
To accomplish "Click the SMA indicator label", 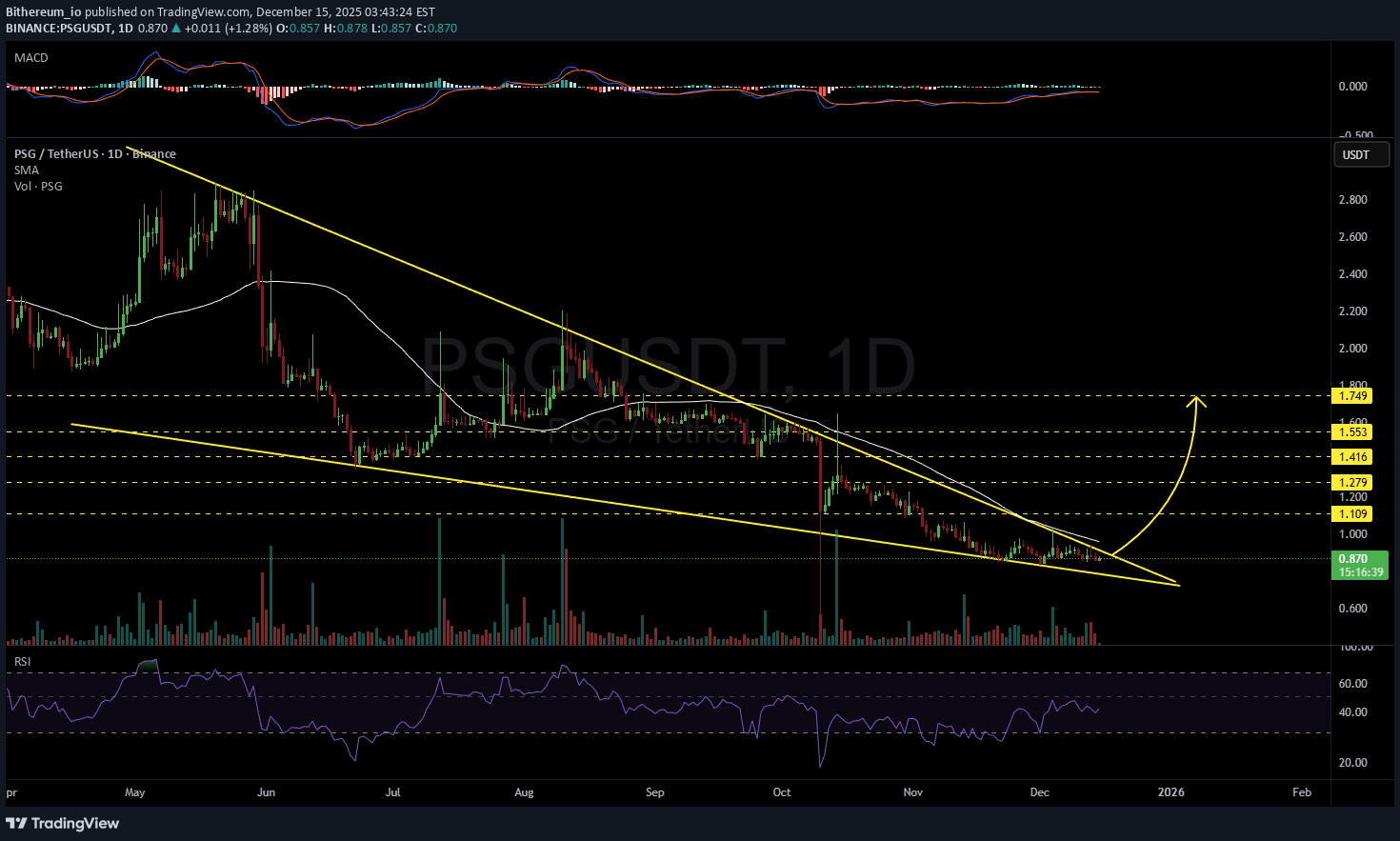I will (x=27, y=170).
